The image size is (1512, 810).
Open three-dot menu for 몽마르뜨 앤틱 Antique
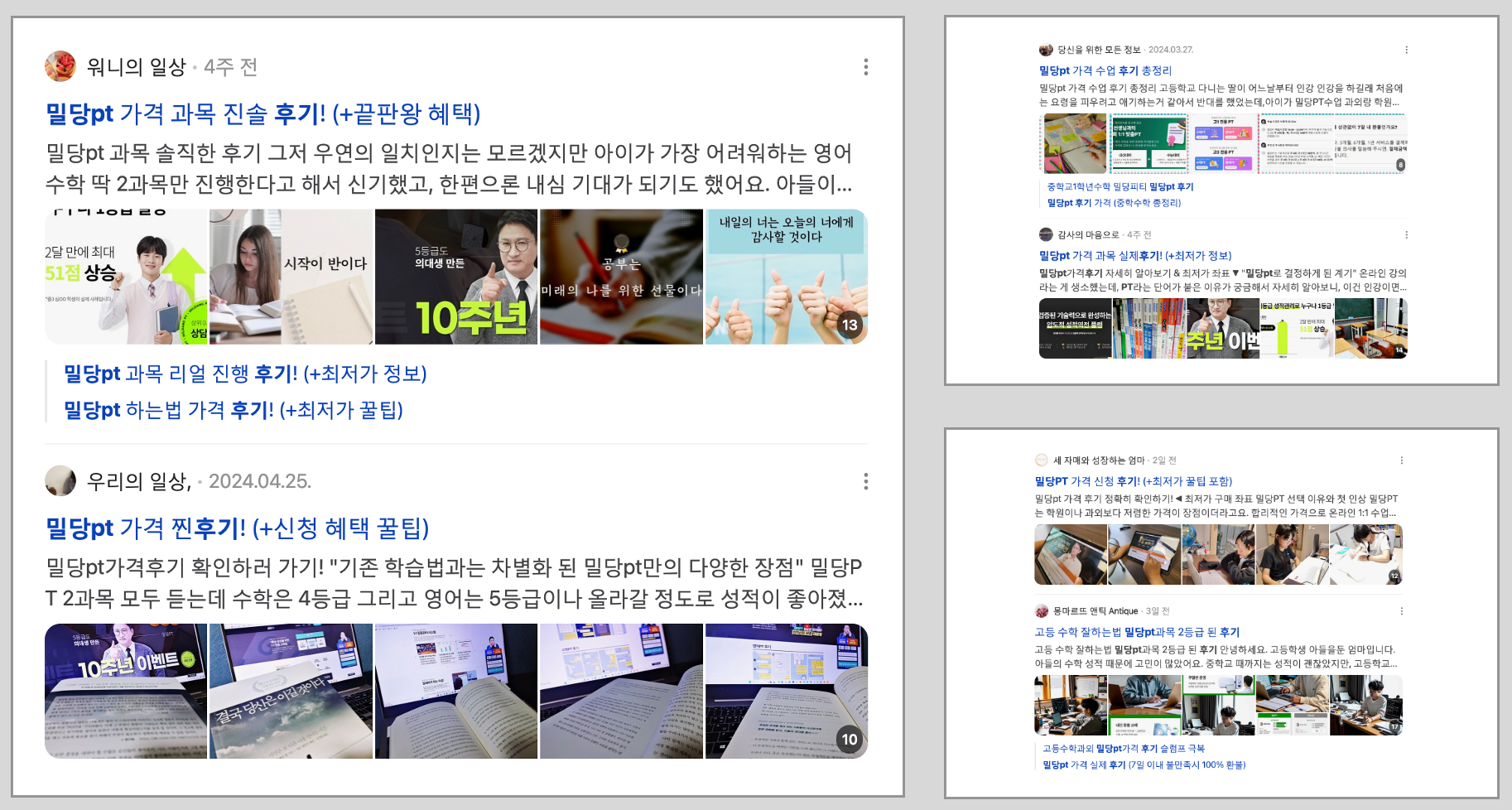(x=1401, y=610)
